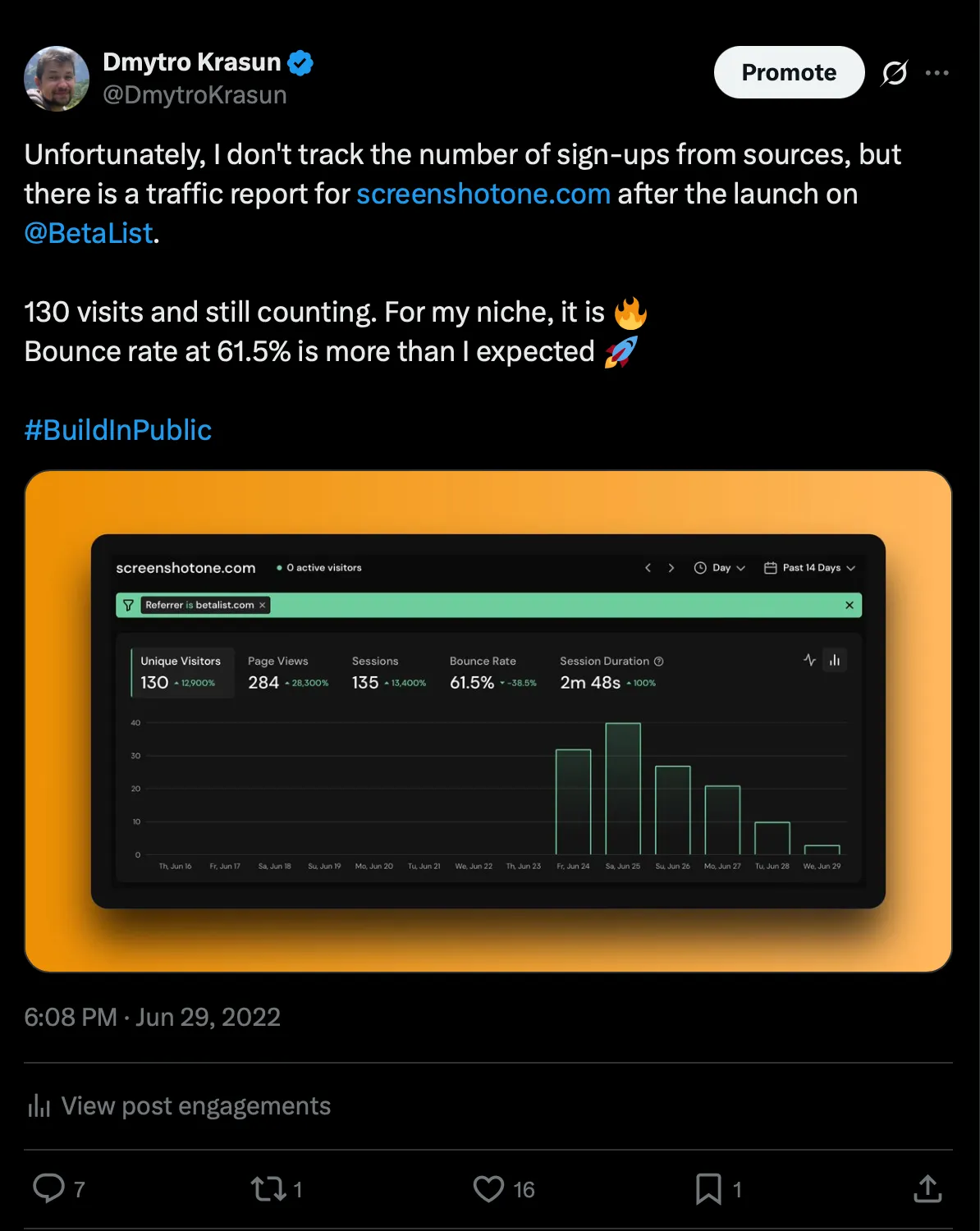The height and width of the screenshot is (1231, 980).
Task: Like the tweet with the heart icon
Action: [488, 1188]
